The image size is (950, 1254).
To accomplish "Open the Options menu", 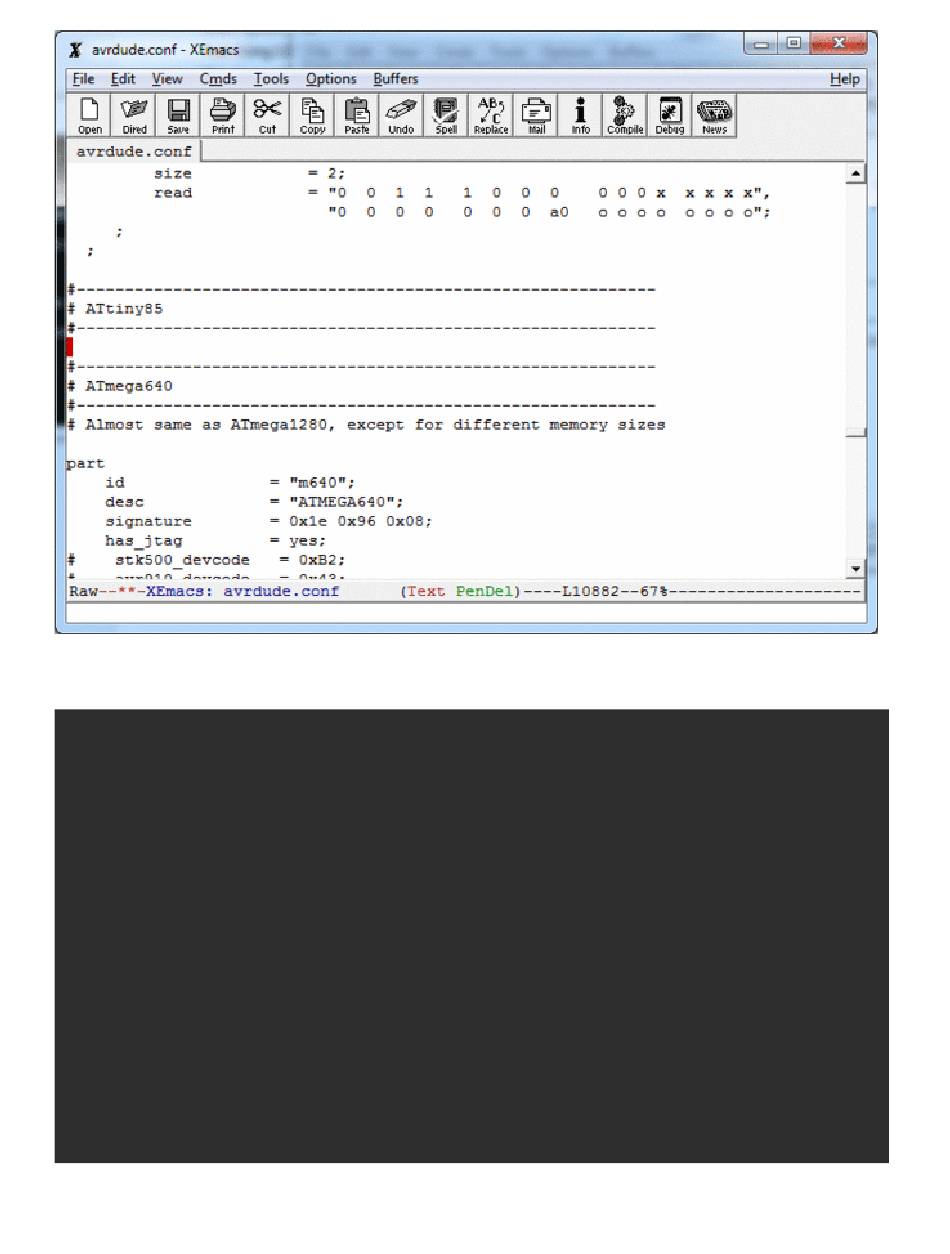I will (x=331, y=79).
